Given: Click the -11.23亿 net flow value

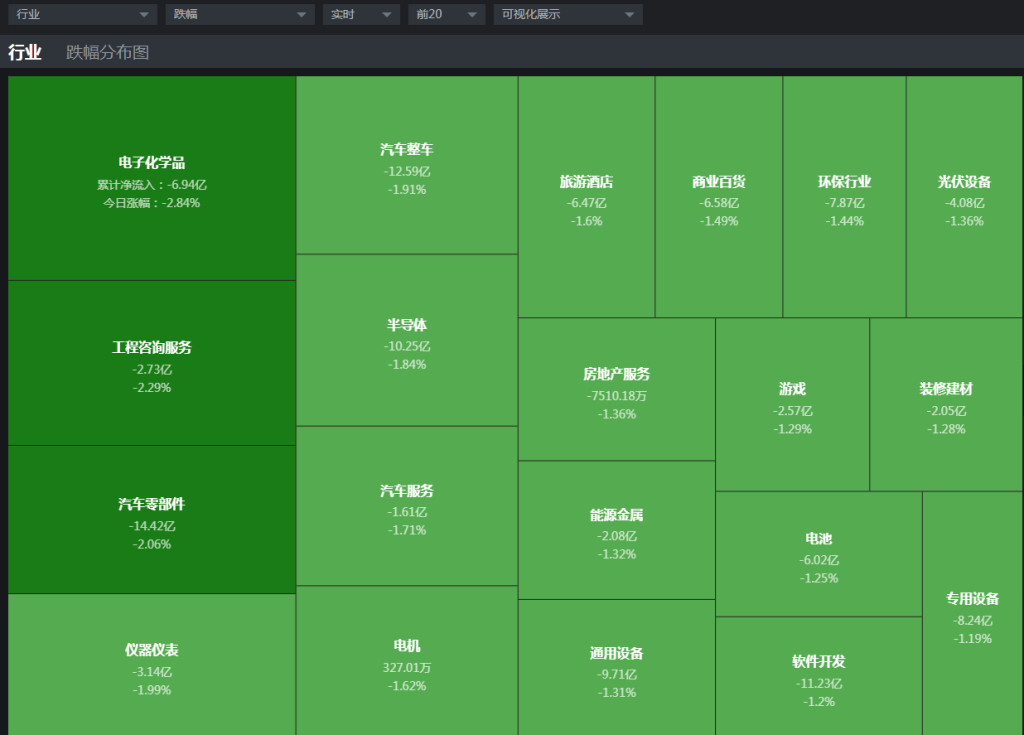Looking at the screenshot, I should point(819,683).
